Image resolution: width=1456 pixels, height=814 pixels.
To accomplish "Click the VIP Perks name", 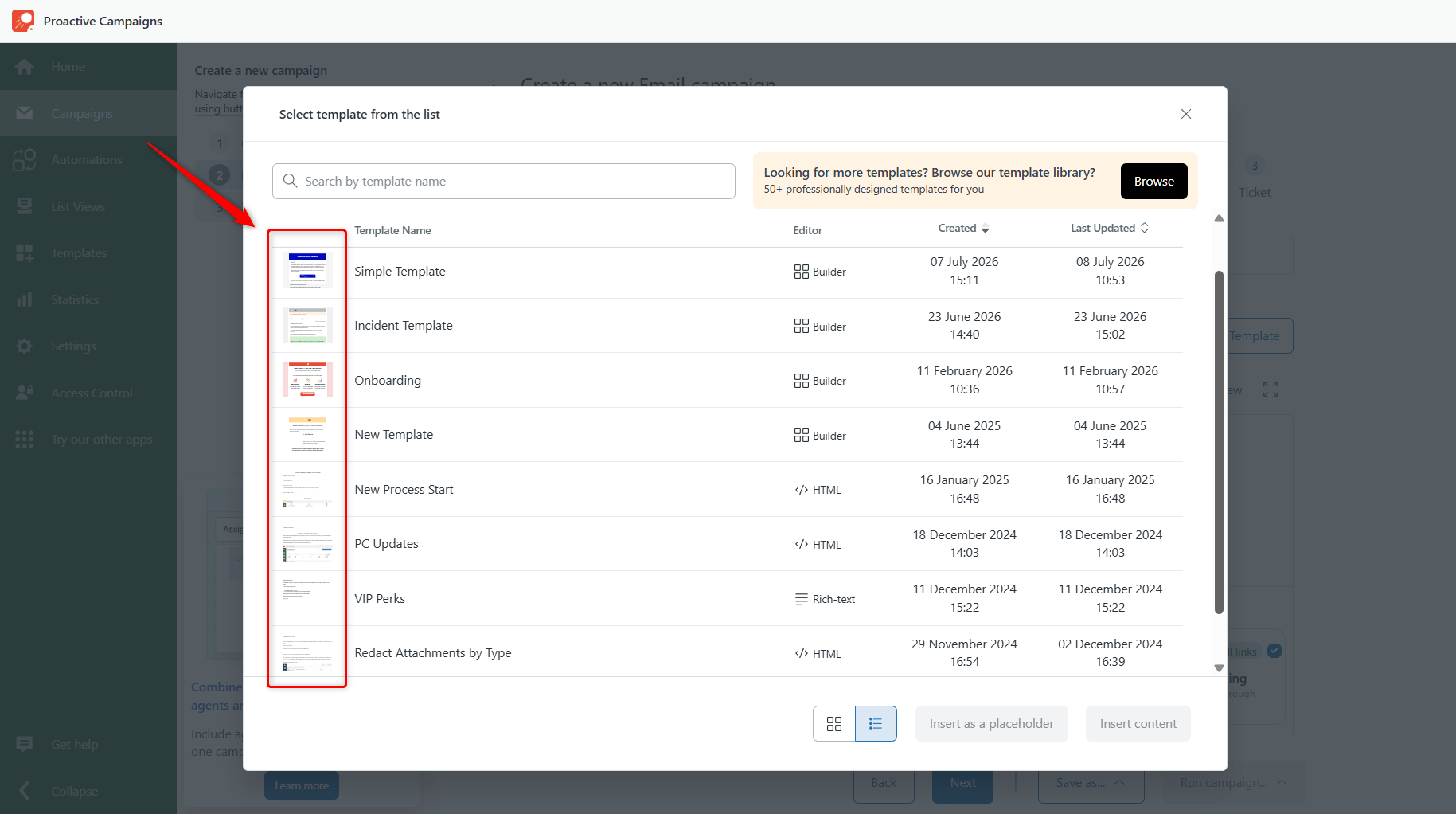I will [380, 598].
